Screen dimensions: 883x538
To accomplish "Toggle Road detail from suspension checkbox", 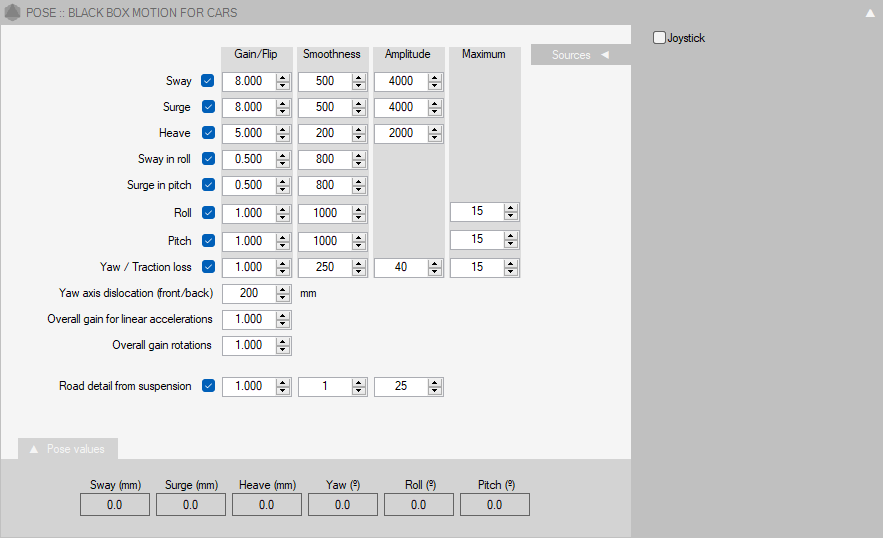I will [208, 386].
